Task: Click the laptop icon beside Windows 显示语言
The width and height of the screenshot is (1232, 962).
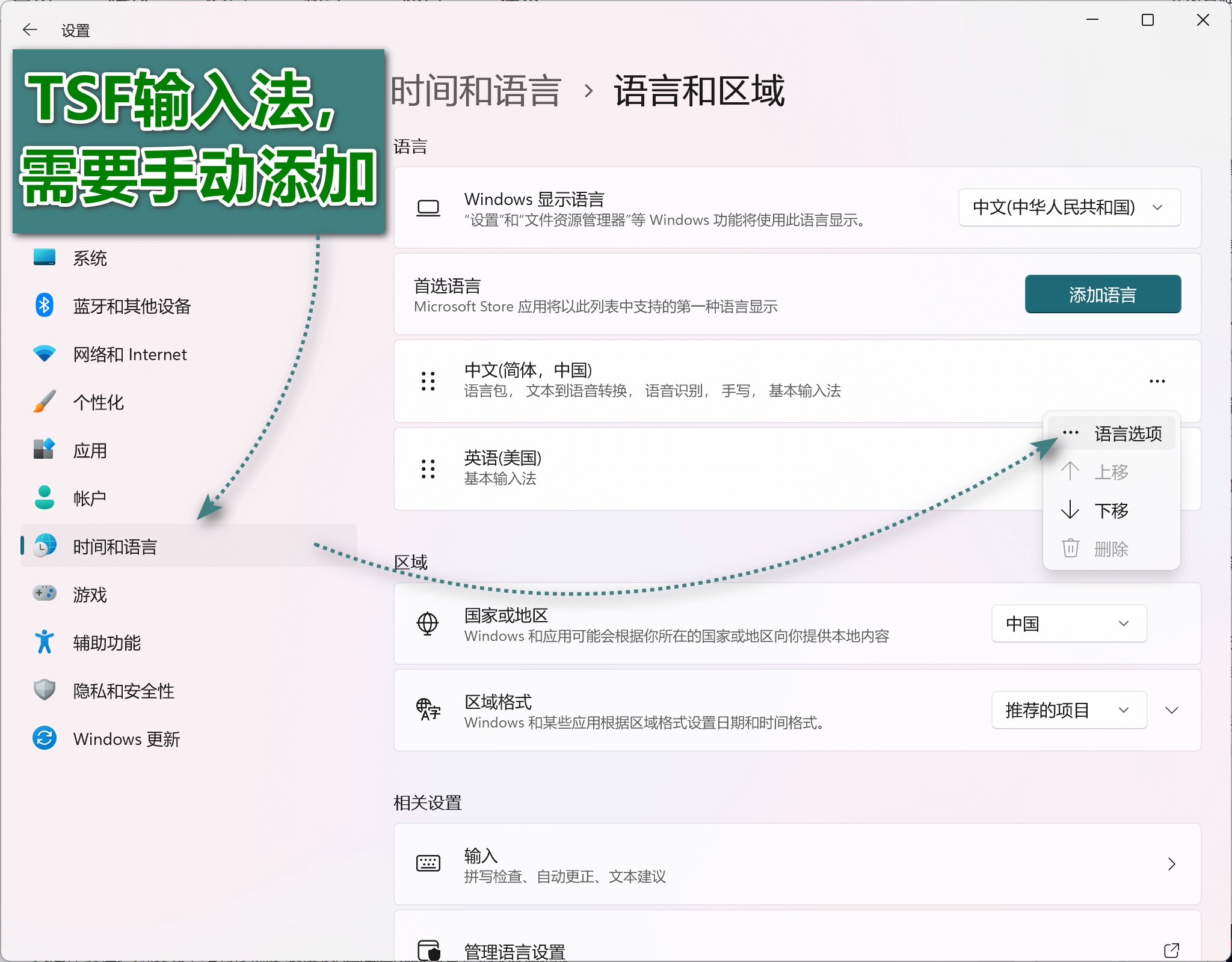Action: [428, 208]
